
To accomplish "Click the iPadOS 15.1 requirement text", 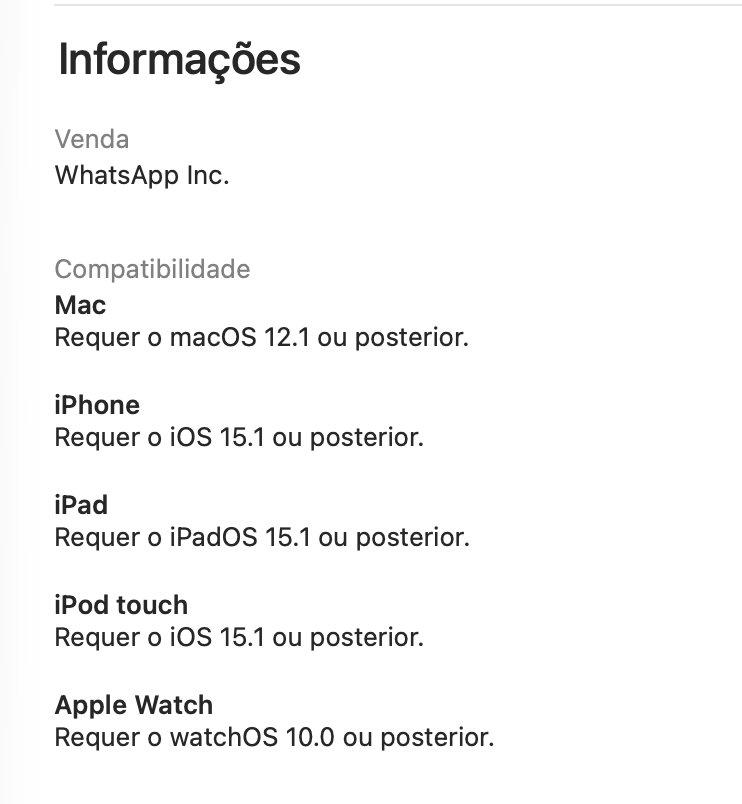I will [261, 538].
